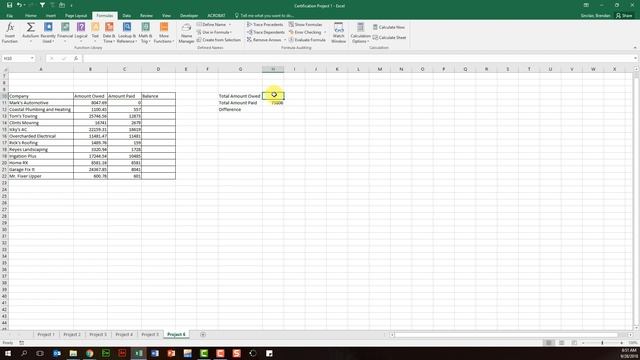Switch to the Insert ribbon tab
Viewport: 640px width, 360px height.
(x=51, y=16)
